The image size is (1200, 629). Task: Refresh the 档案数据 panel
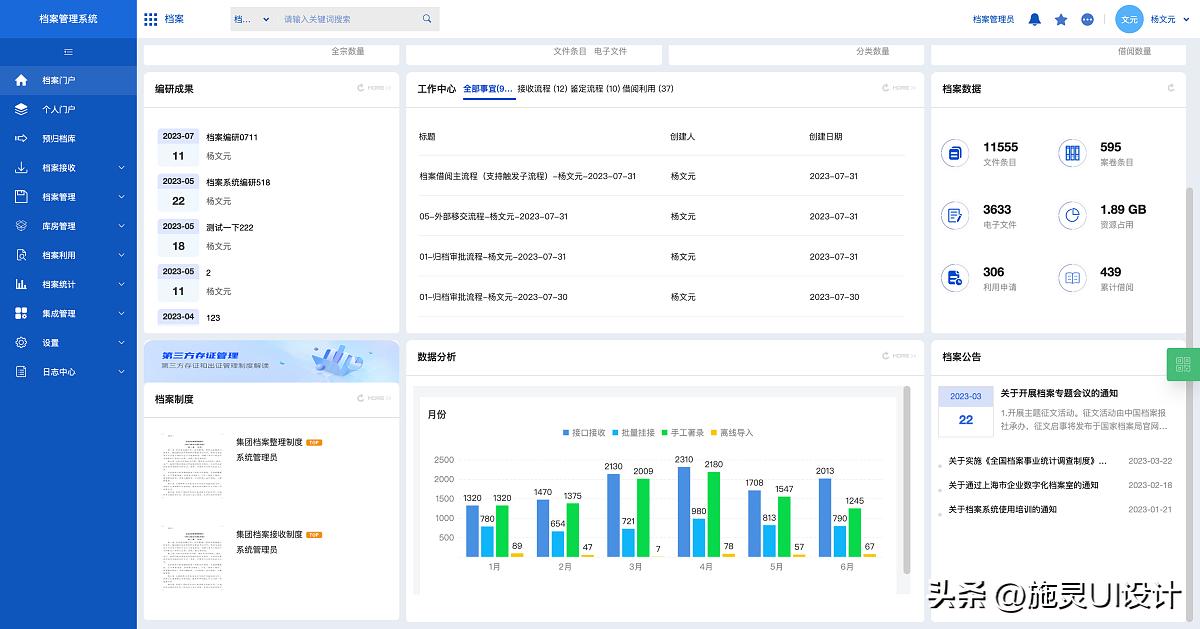[1171, 88]
